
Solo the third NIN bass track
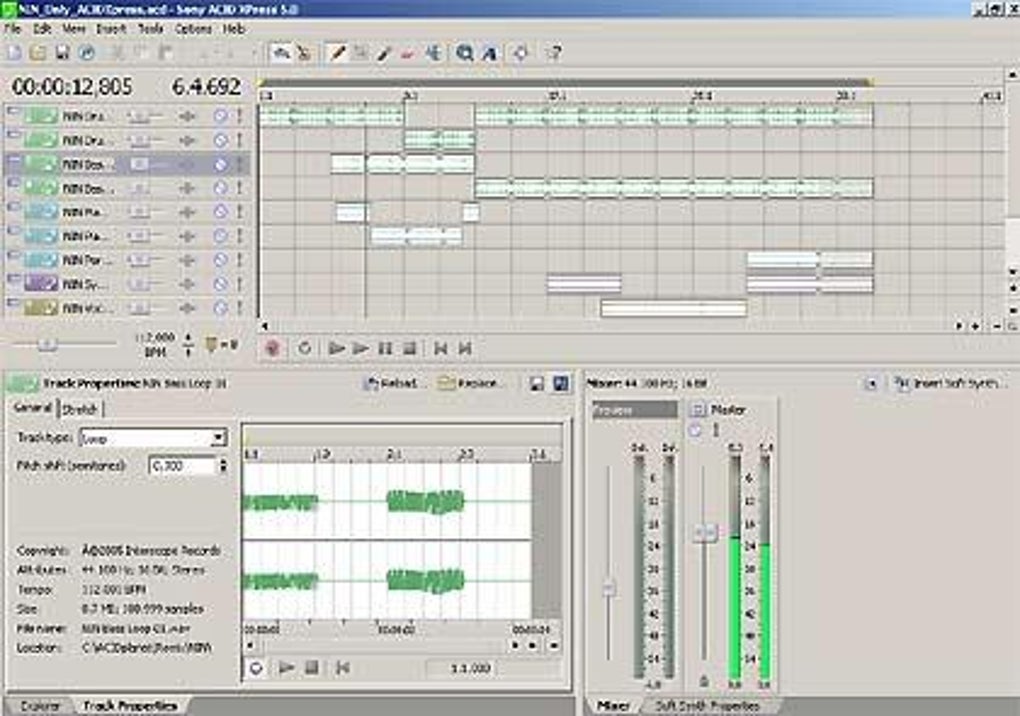pos(239,164)
